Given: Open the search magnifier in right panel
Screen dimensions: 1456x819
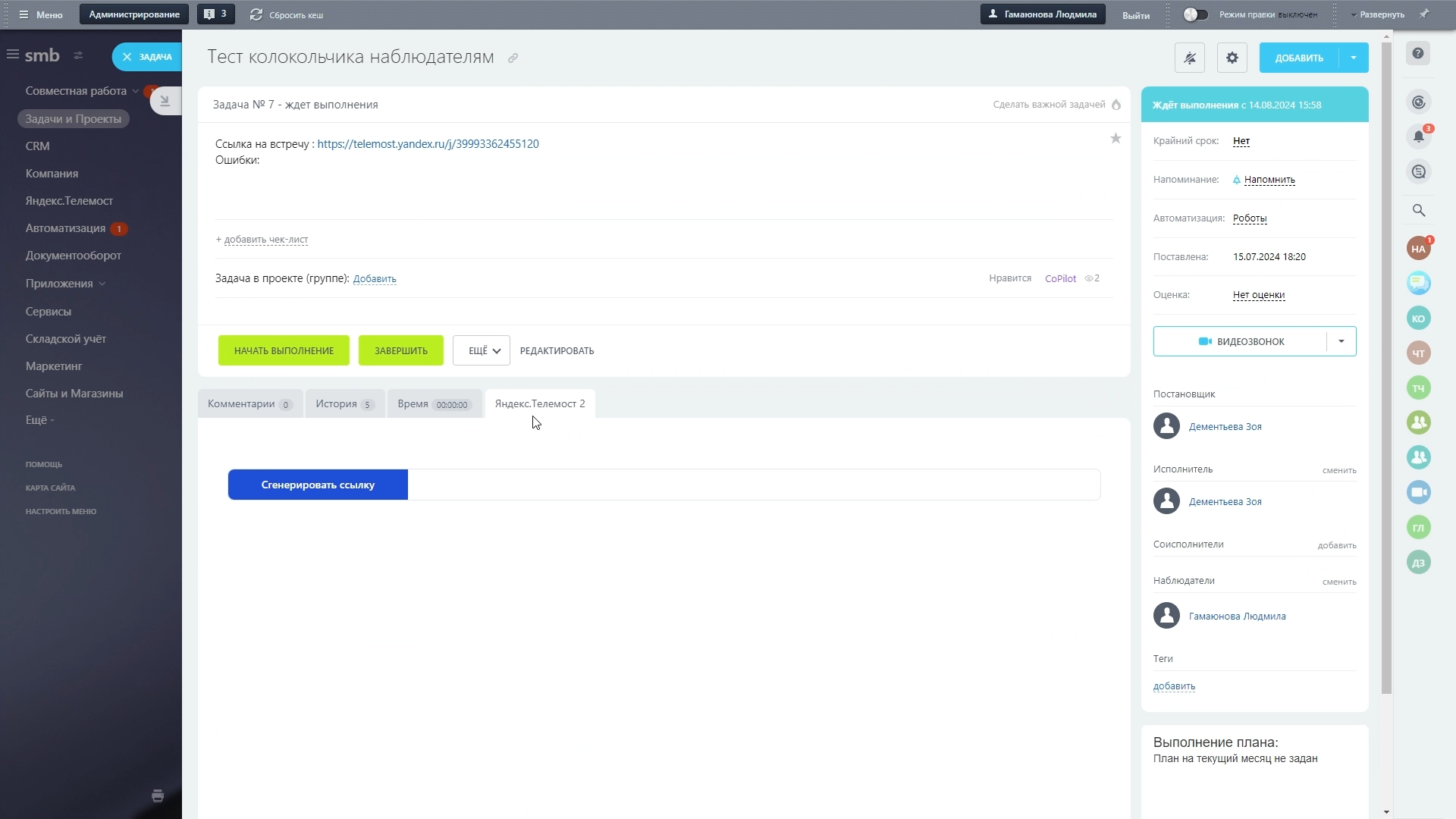Looking at the screenshot, I should [1418, 211].
